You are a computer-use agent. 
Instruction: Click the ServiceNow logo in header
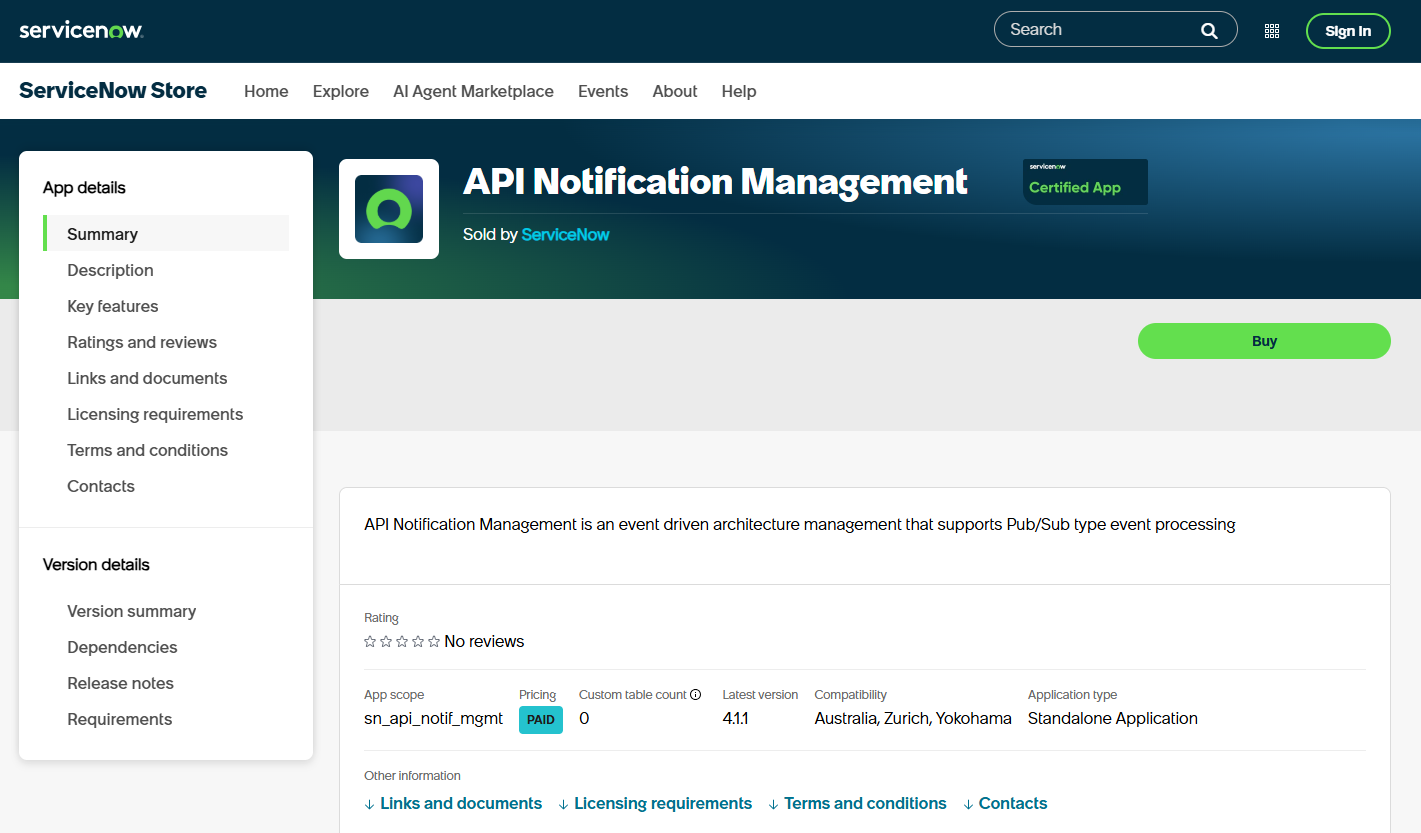point(81,30)
